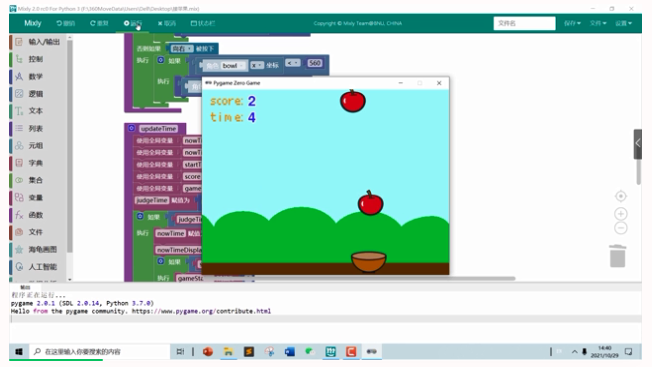Zoom in with the plus circle icon
The width and height of the screenshot is (652, 367).
click(621, 214)
